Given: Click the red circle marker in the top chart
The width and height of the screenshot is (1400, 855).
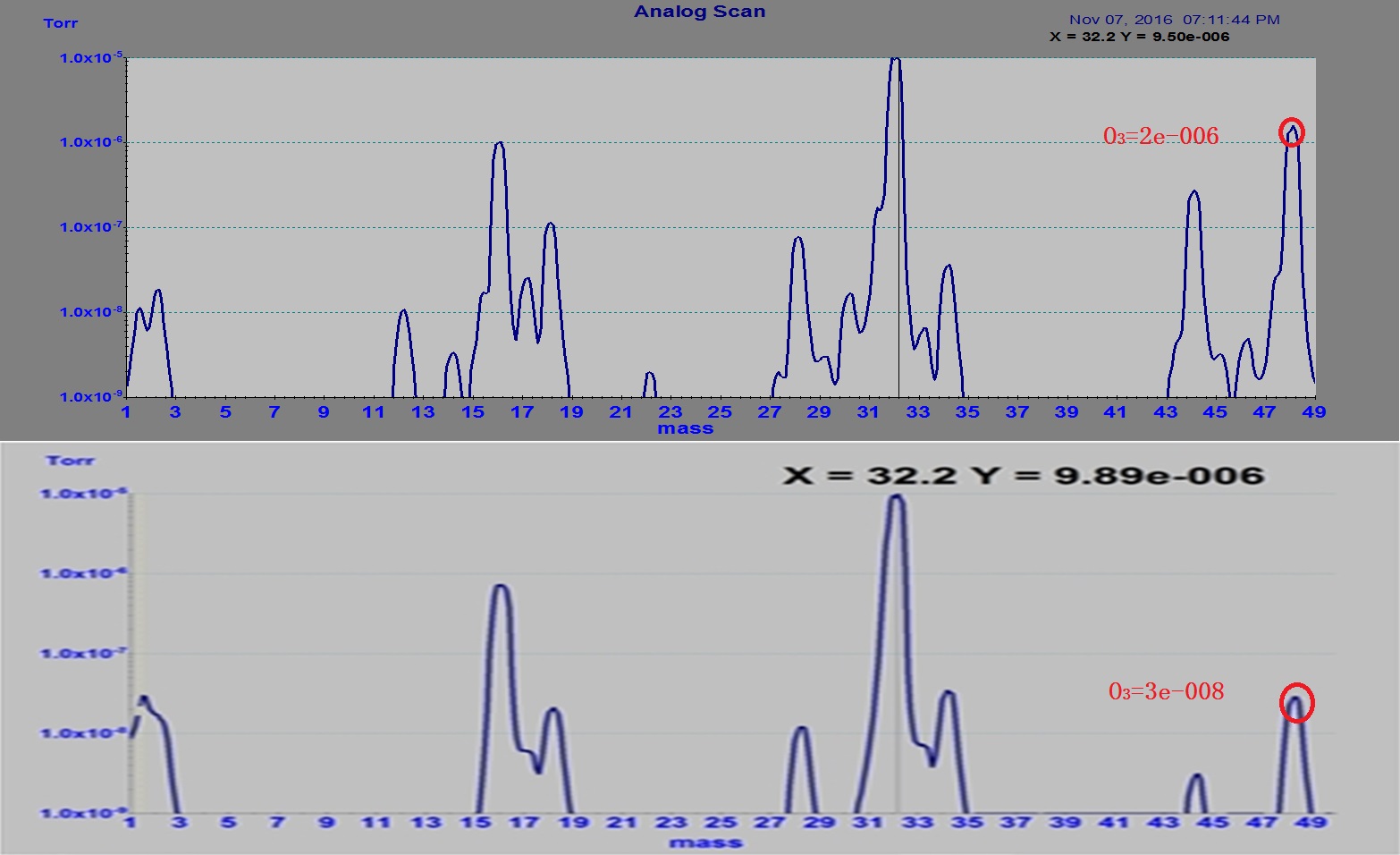Looking at the screenshot, I should click(x=1291, y=132).
